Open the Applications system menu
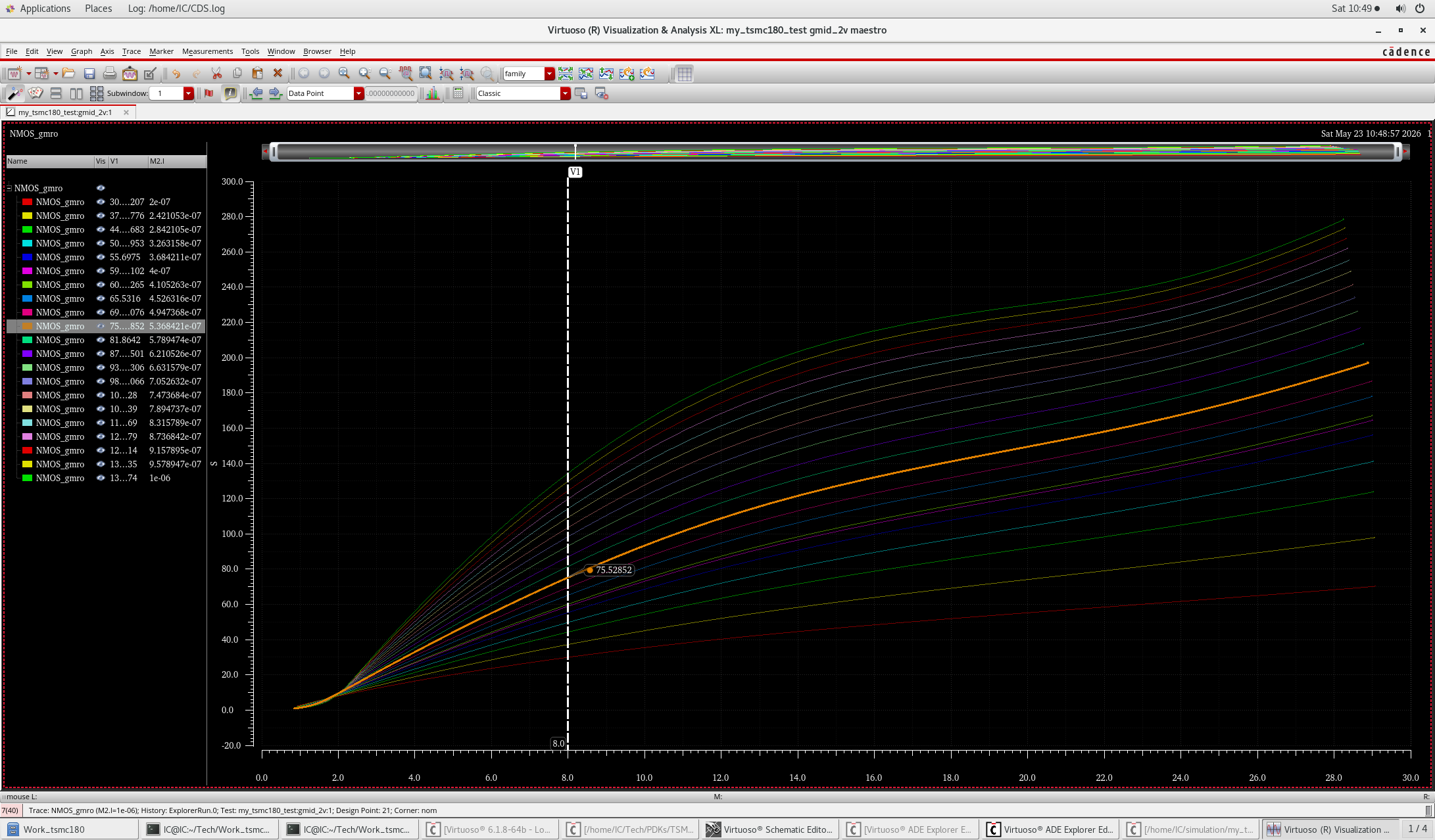Screen dimensions: 1435x840 pos(45,9)
